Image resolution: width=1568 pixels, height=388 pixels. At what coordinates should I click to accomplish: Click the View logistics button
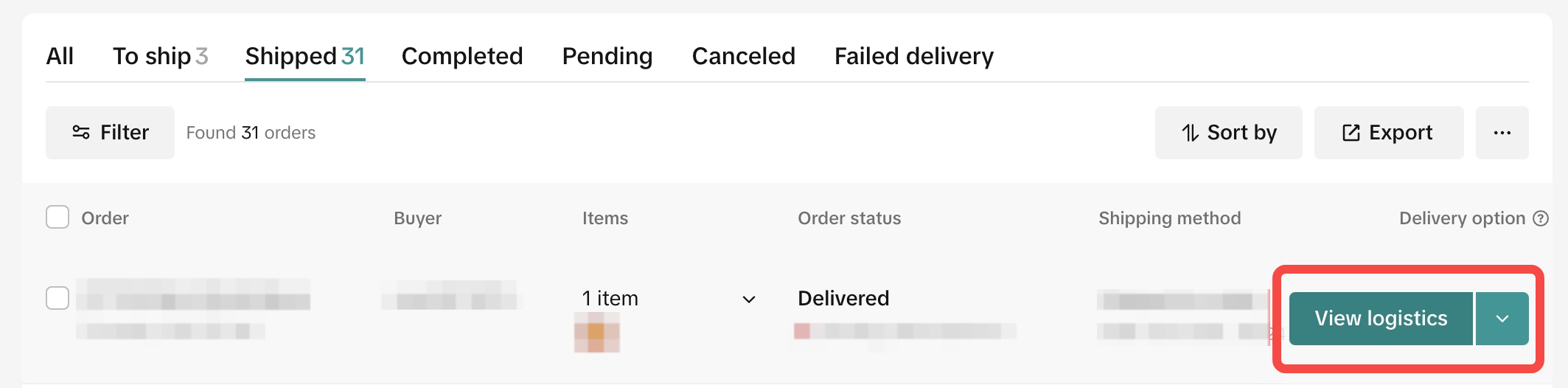click(1381, 319)
